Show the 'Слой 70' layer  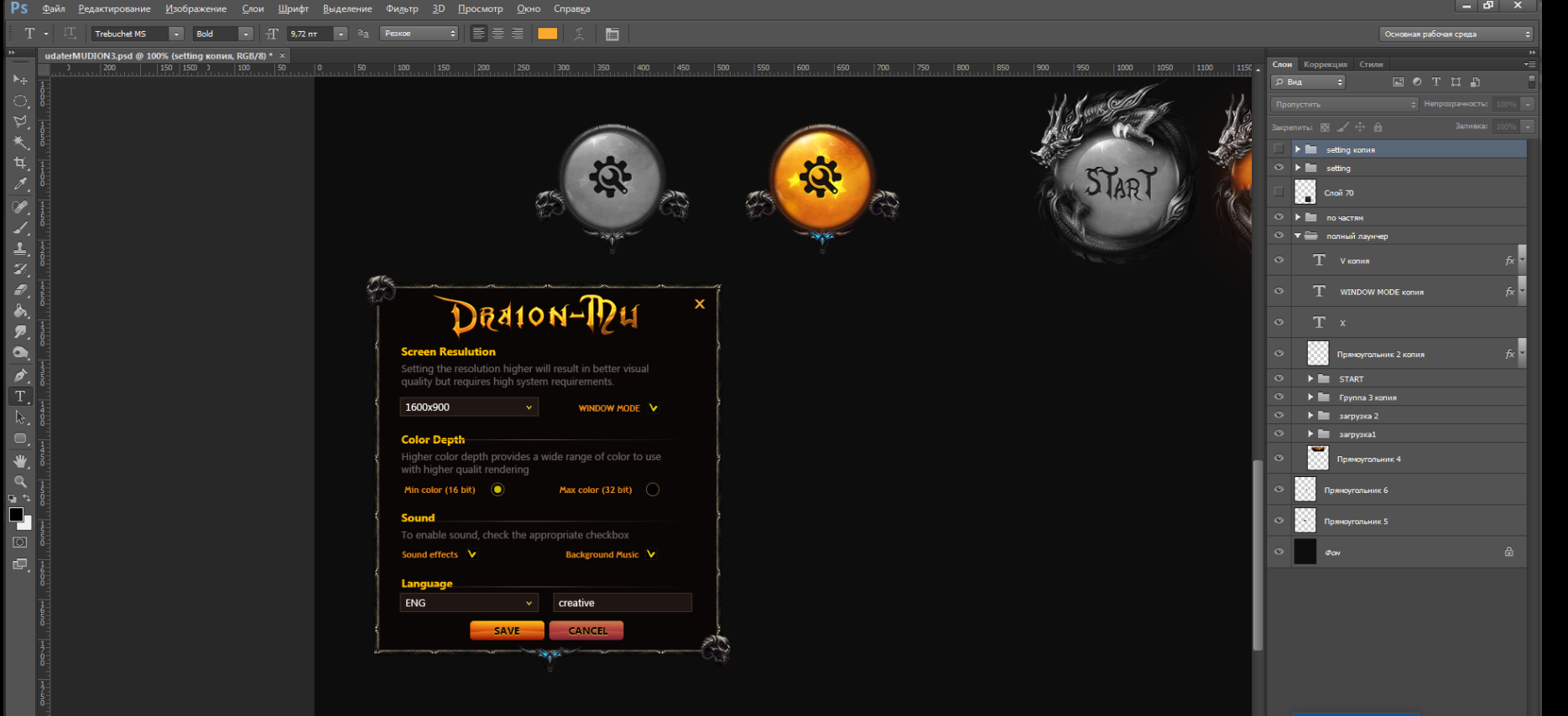pos(1279,192)
